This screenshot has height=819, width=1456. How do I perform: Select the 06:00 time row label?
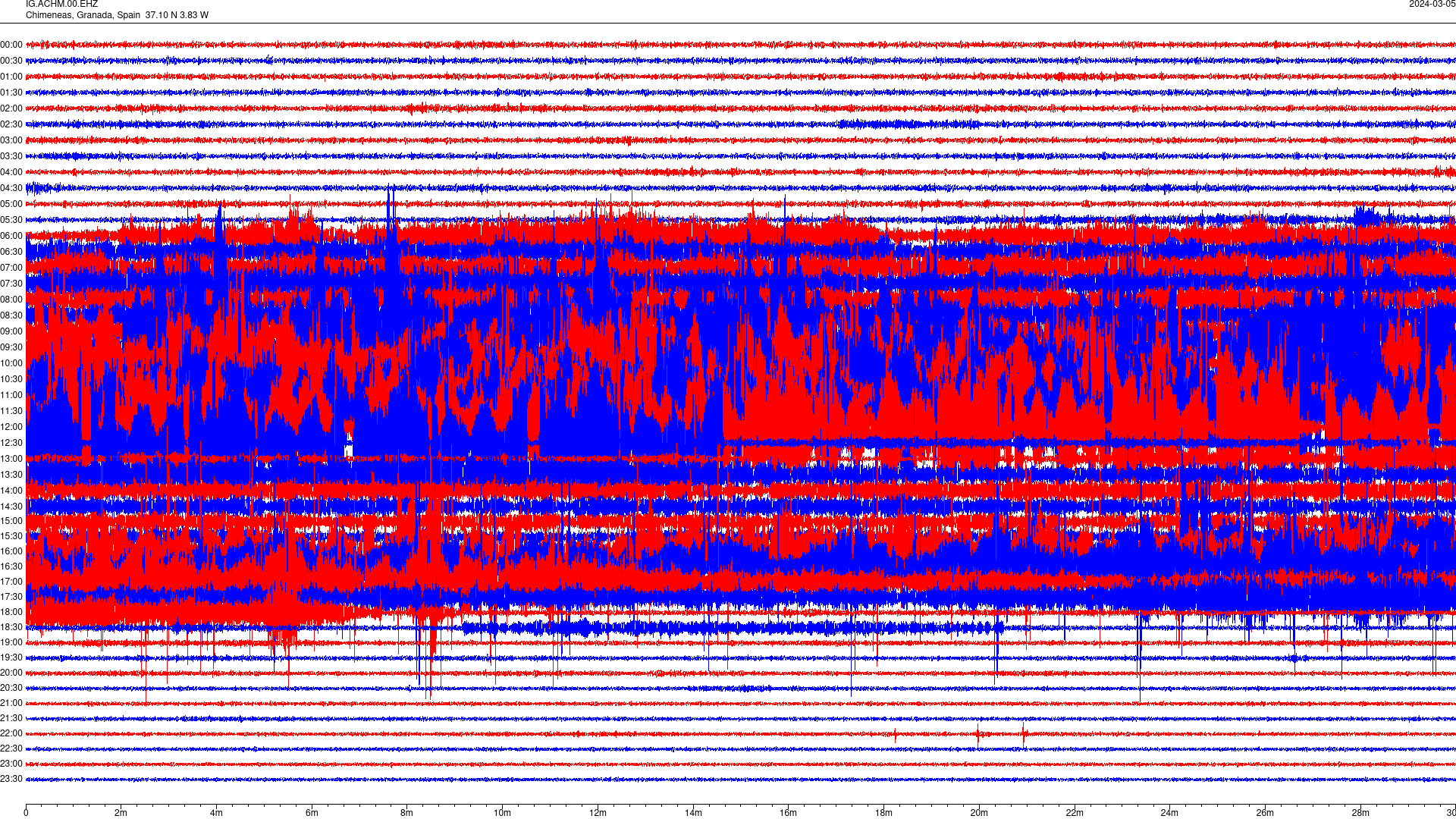point(11,236)
